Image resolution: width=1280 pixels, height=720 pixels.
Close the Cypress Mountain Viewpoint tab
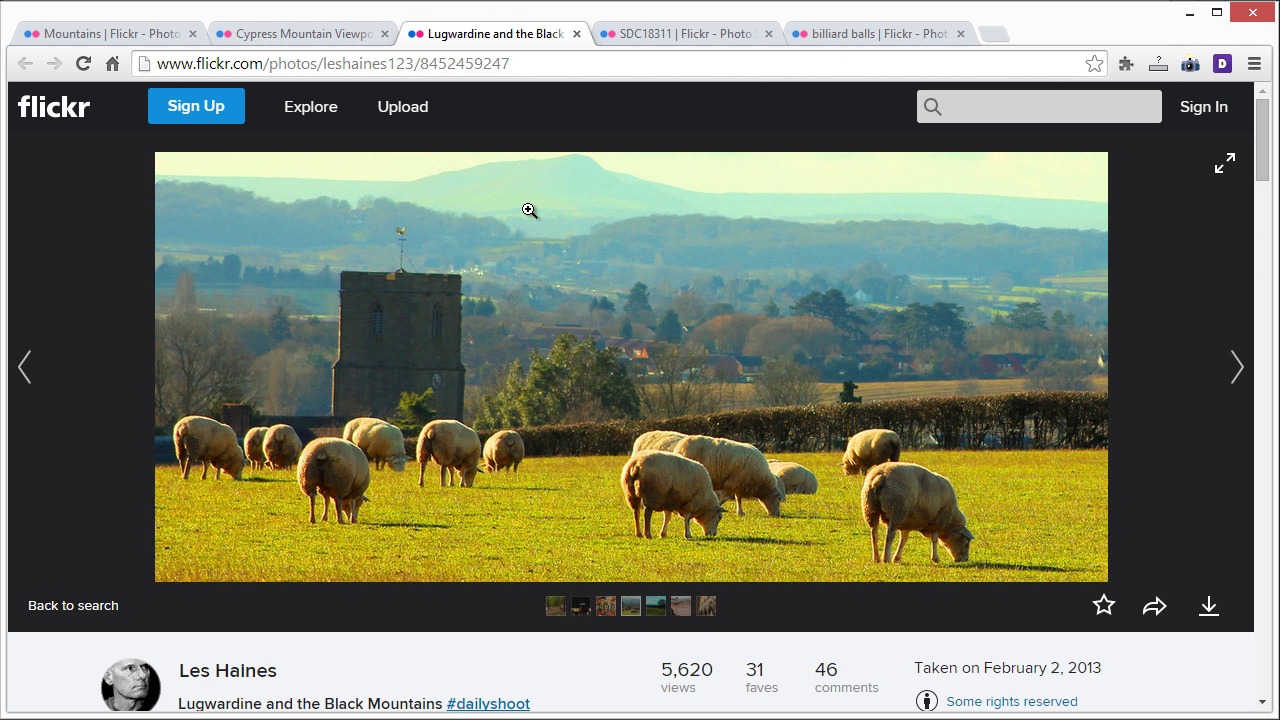coord(385,34)
